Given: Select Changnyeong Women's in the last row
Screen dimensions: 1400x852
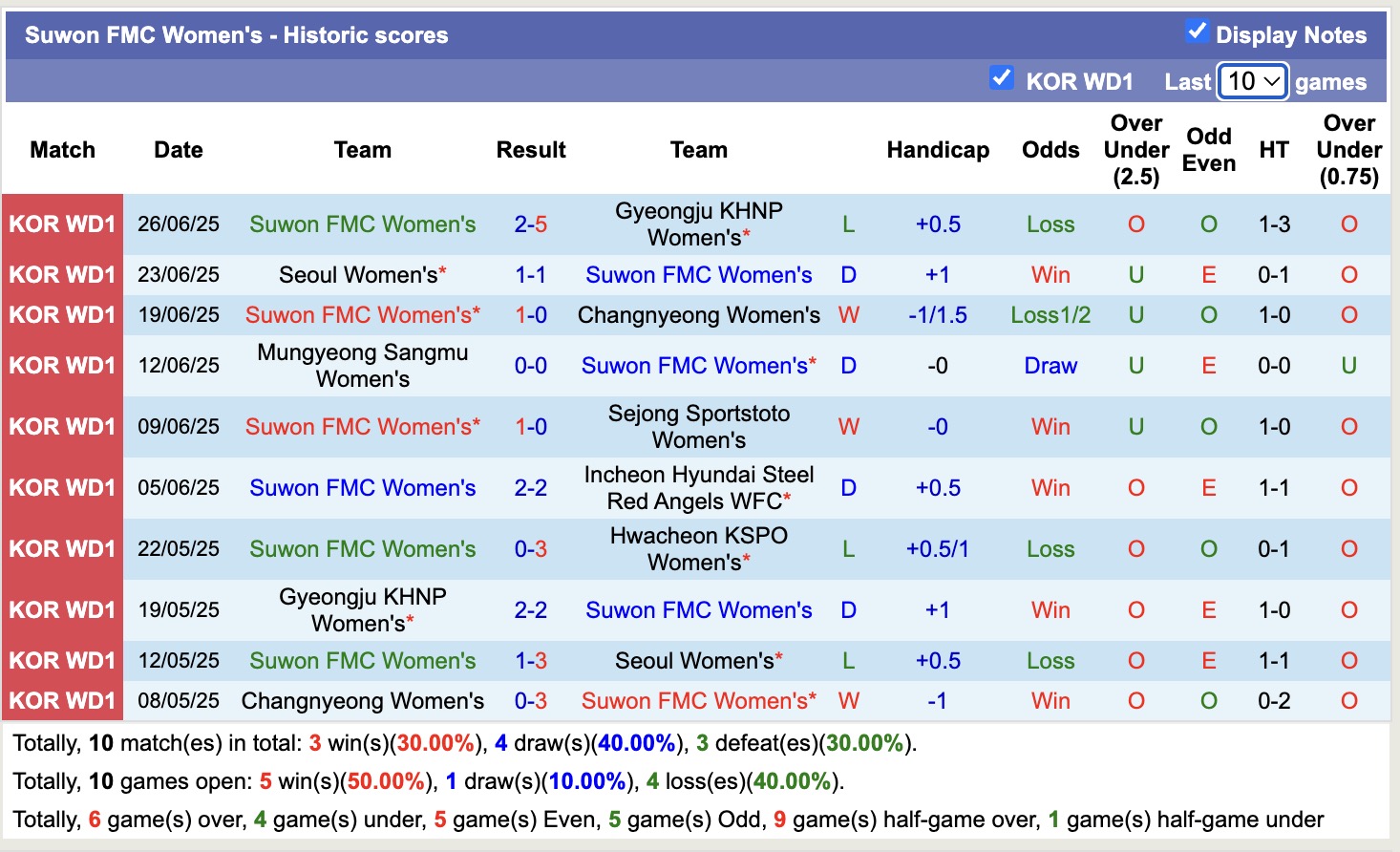Looking at the screenshot, I should click(x=363, y=701).
